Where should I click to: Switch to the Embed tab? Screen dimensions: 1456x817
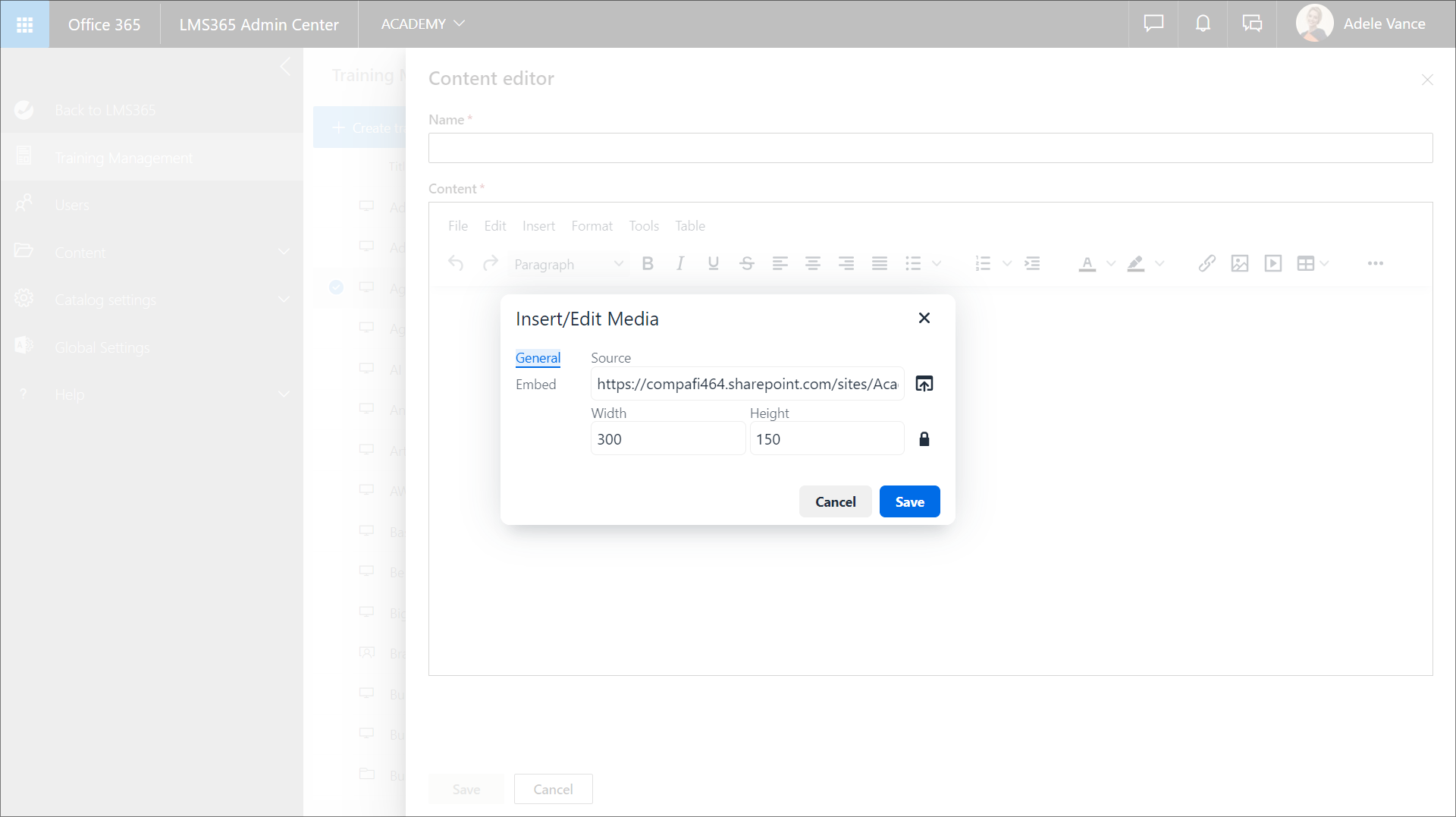point(535,385)
